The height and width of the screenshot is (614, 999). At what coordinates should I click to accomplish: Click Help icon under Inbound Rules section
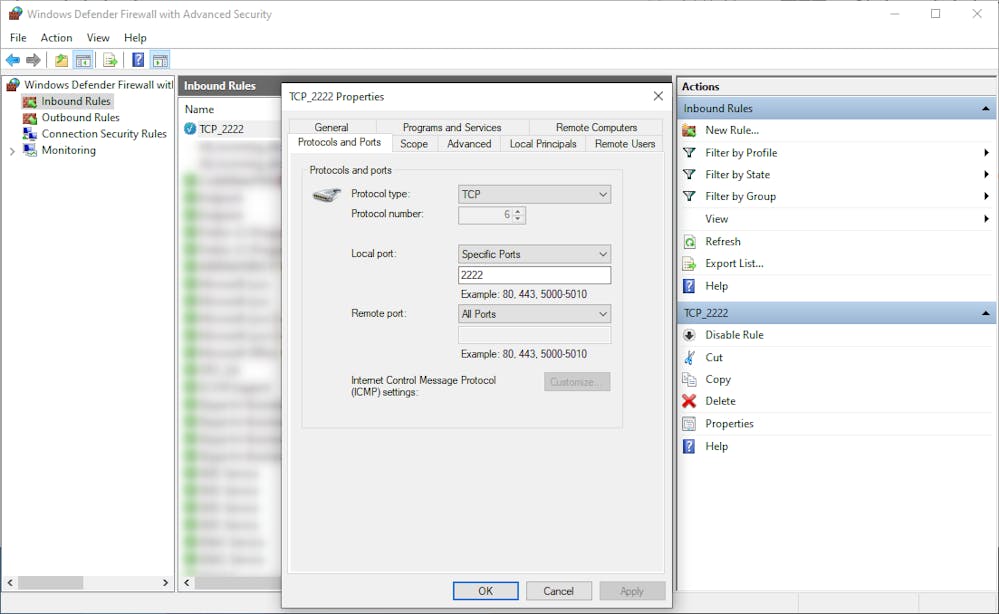tap(689, 286)
